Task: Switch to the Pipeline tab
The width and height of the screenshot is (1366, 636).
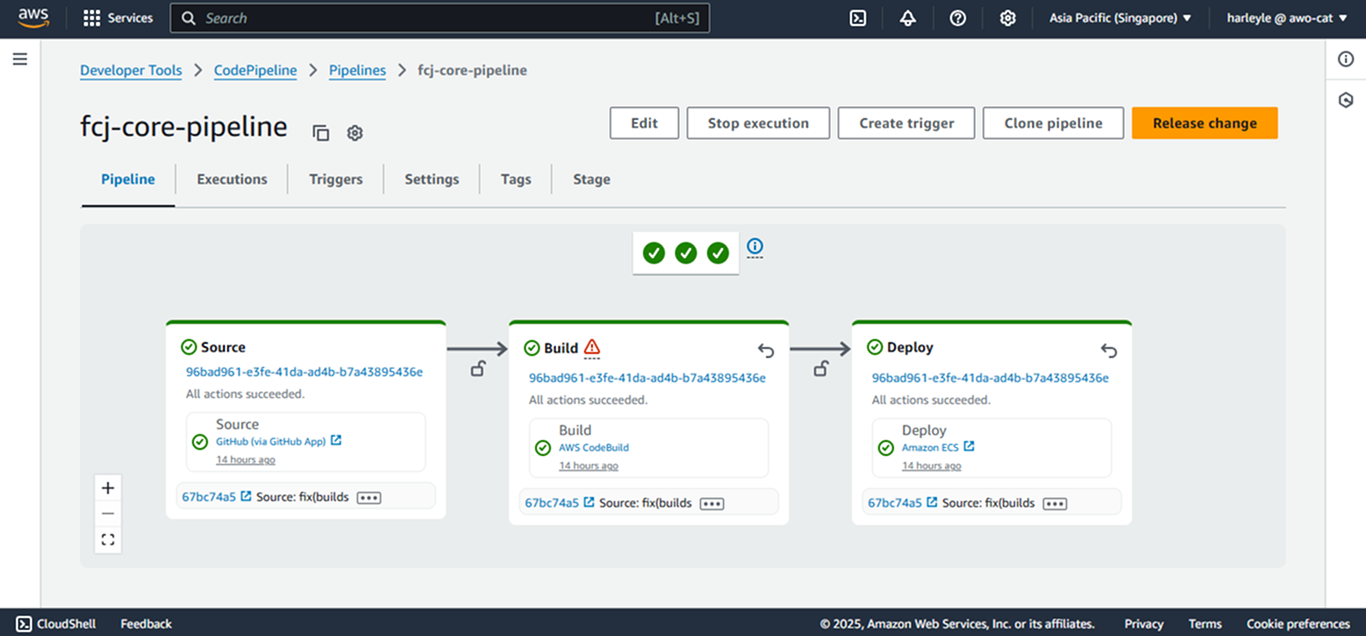Action: (128, 180)
